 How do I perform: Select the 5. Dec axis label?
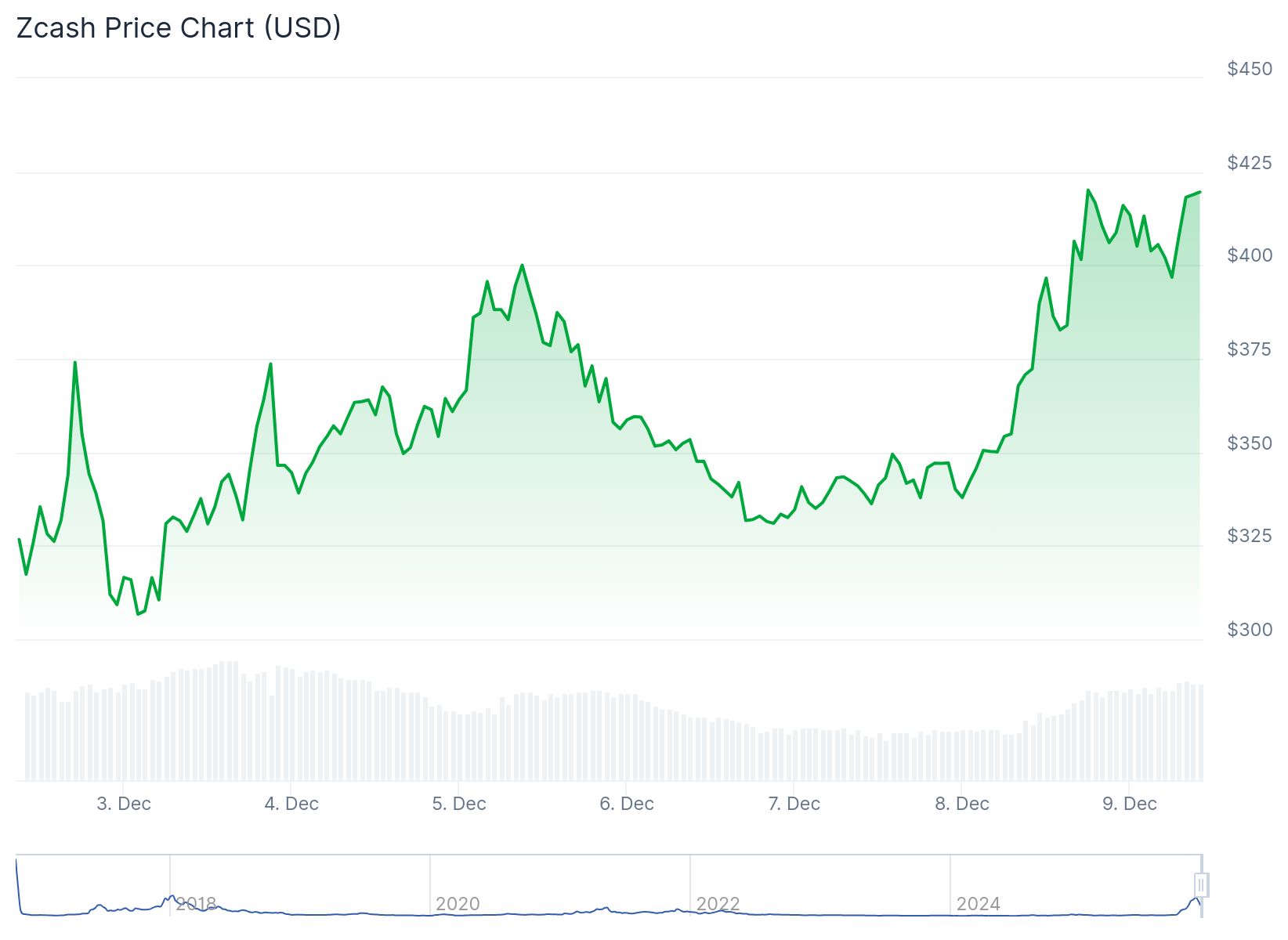(x=459, y=804)
